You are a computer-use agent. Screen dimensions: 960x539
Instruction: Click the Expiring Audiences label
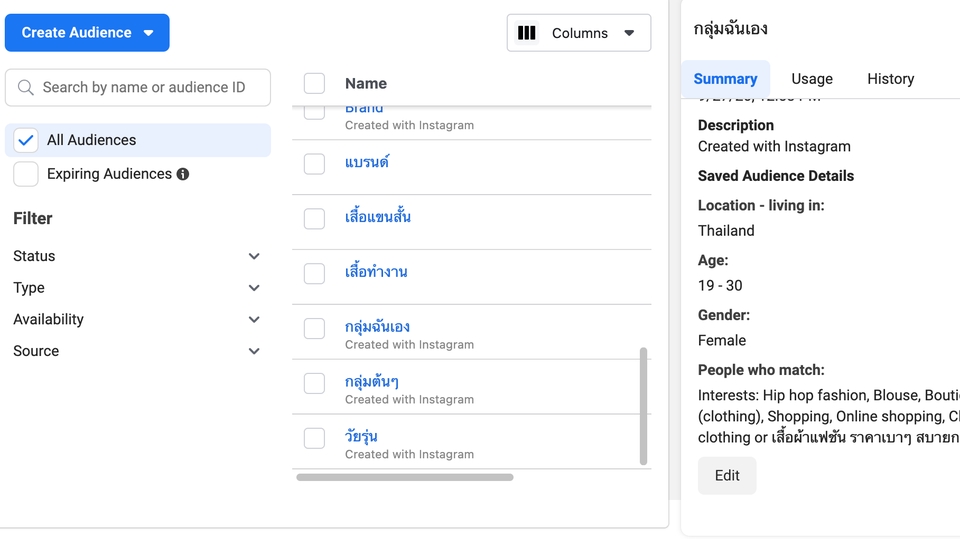pos(109,174)
